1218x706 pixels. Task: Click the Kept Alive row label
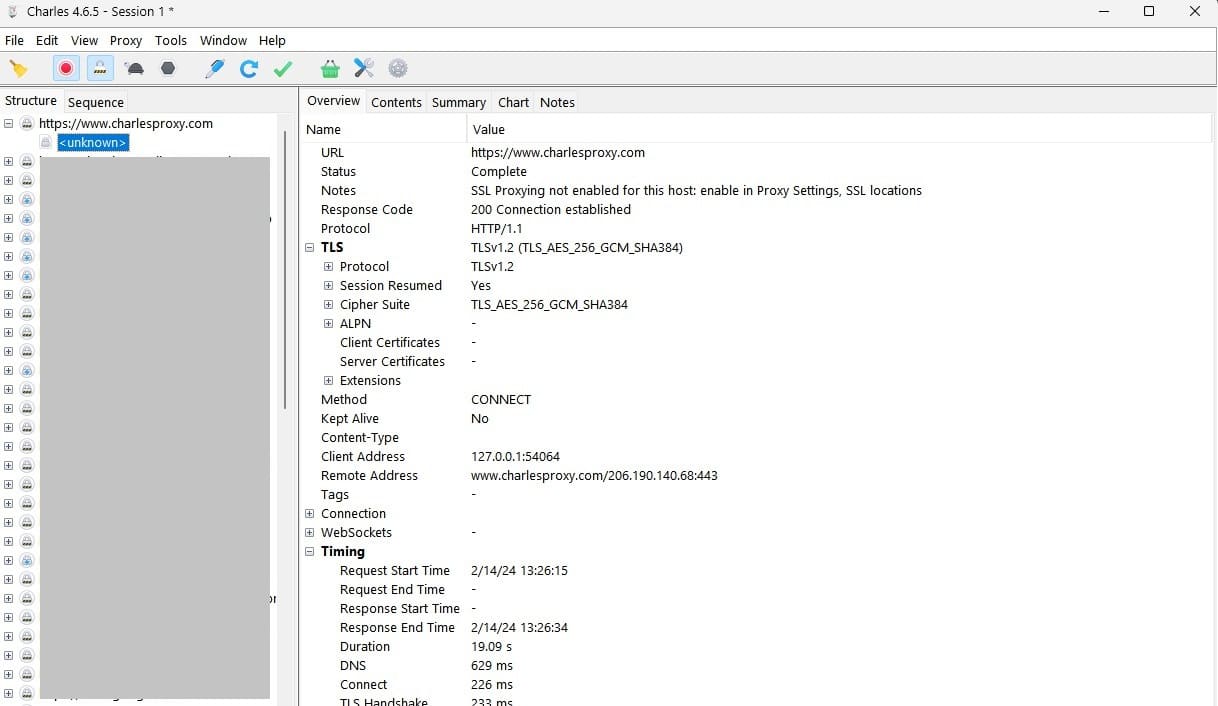point(350,419)
